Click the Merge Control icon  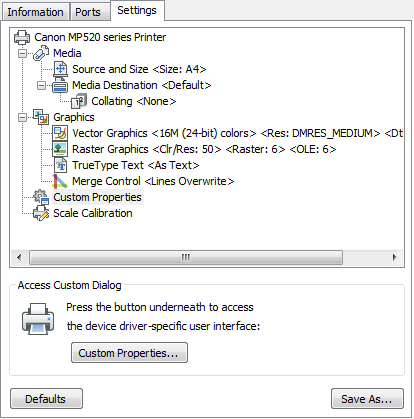click(60, 181)
